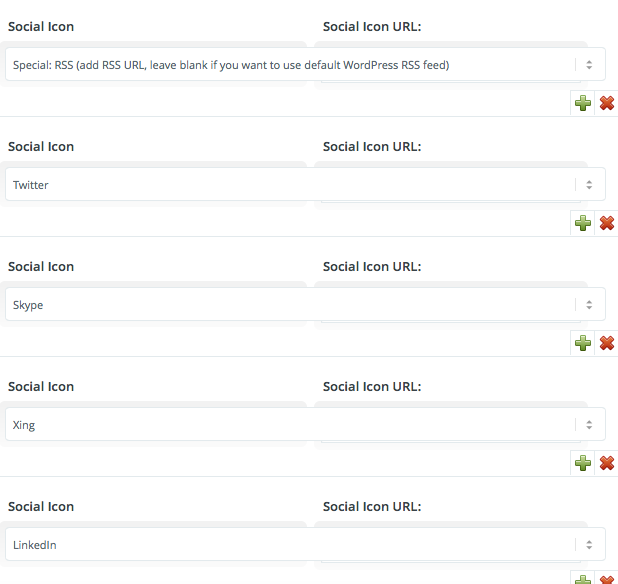Open the LinkedIn social icon dropdown

305,544
